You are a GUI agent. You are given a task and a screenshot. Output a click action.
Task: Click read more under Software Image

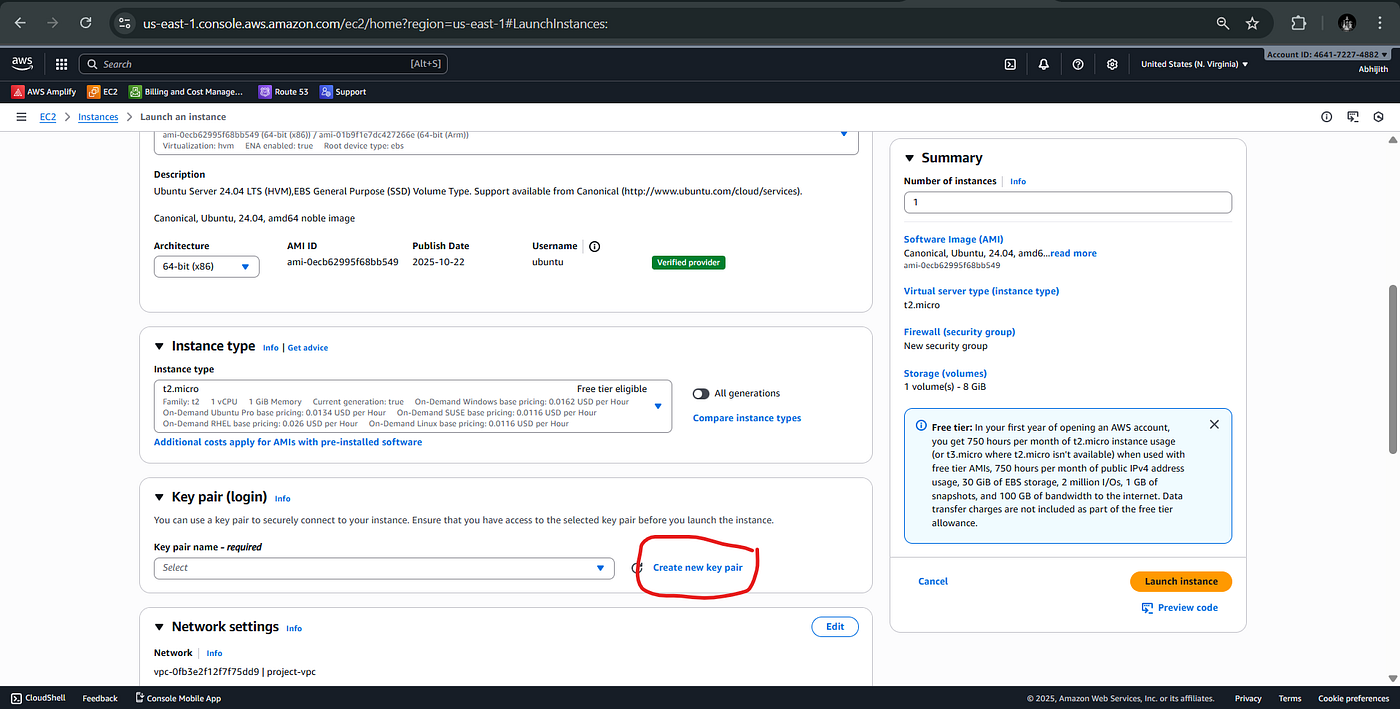point(1073,253)
